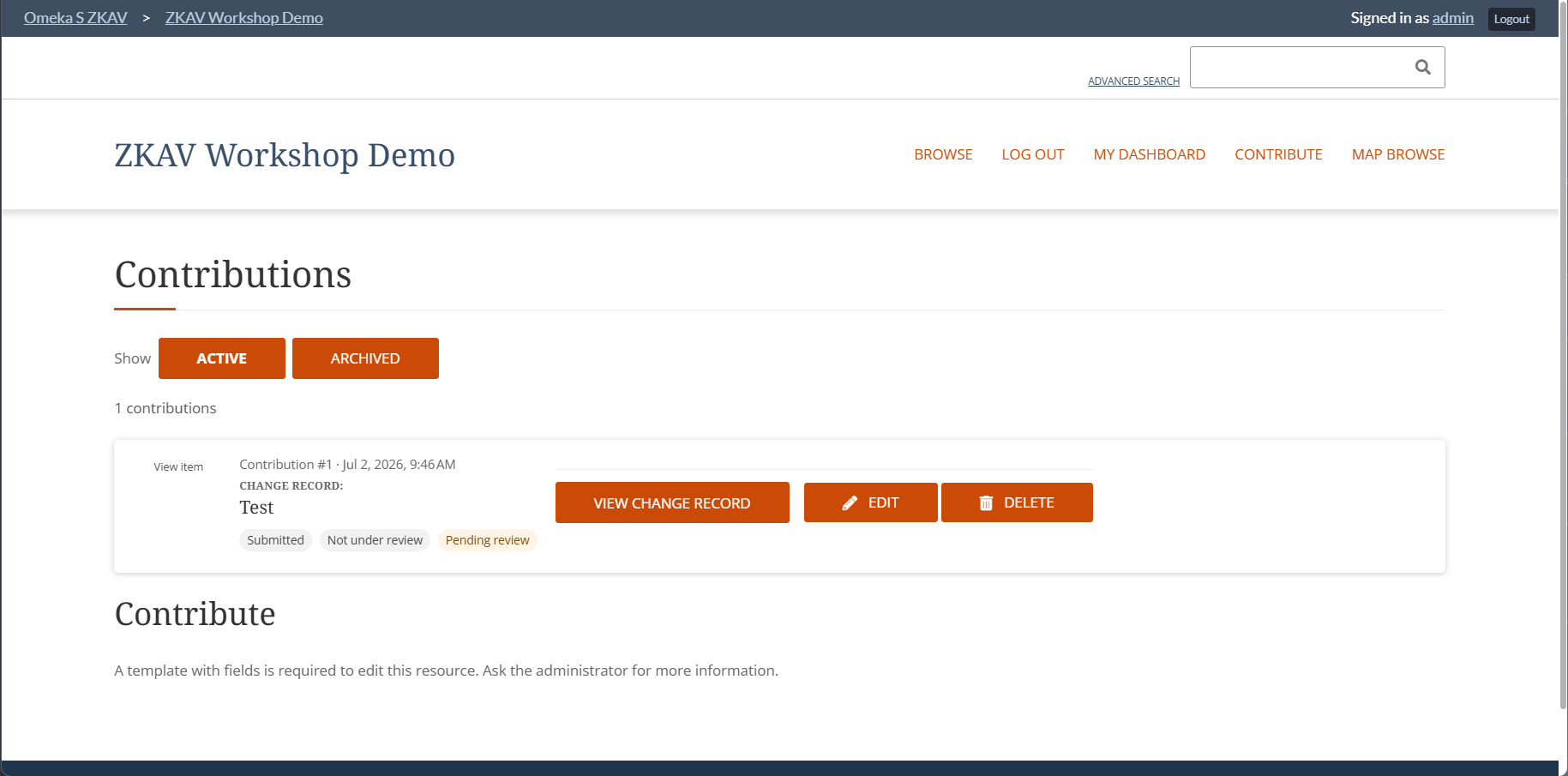
Task: Open Map Browse in the navigation
Action: point(1398,154)
